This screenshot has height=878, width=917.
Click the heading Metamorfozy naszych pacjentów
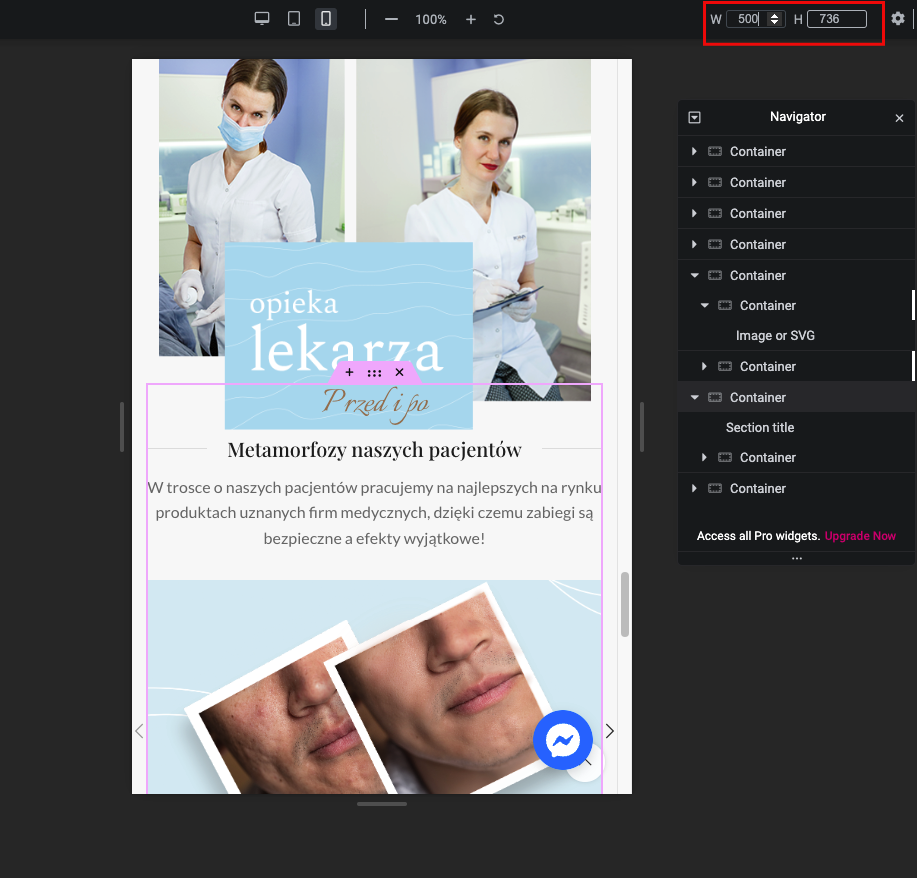(374, 450)
